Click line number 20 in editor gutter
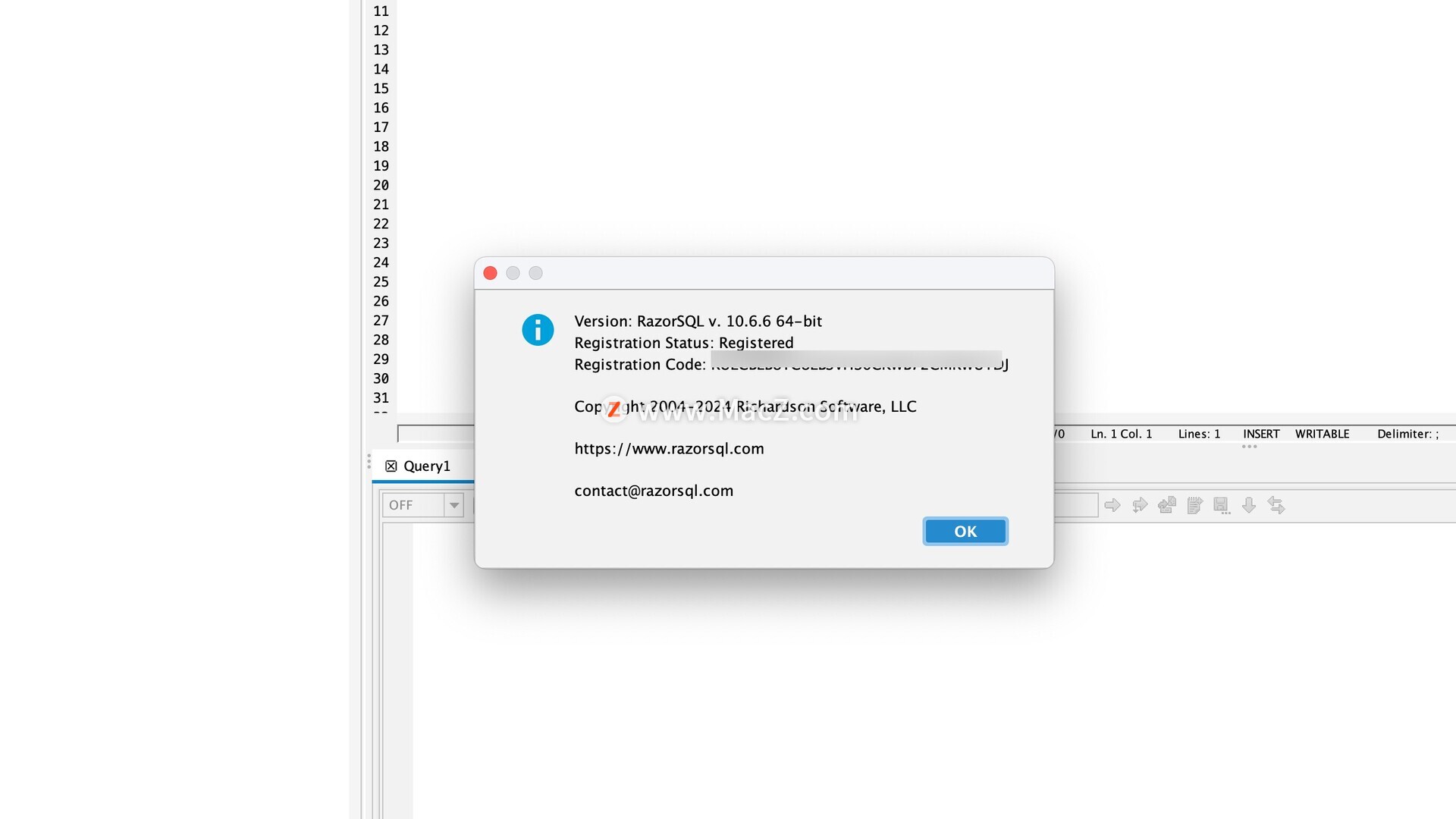The width and height of the screenshot is (1456, 819). pyautogui.click(x=381, y=185)
